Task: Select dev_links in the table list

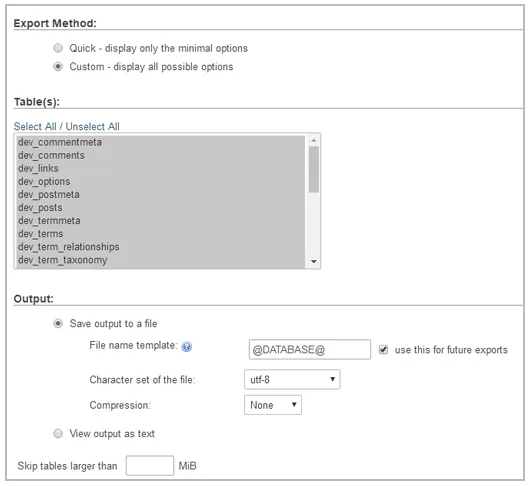Action: click(x=161, y=168)
